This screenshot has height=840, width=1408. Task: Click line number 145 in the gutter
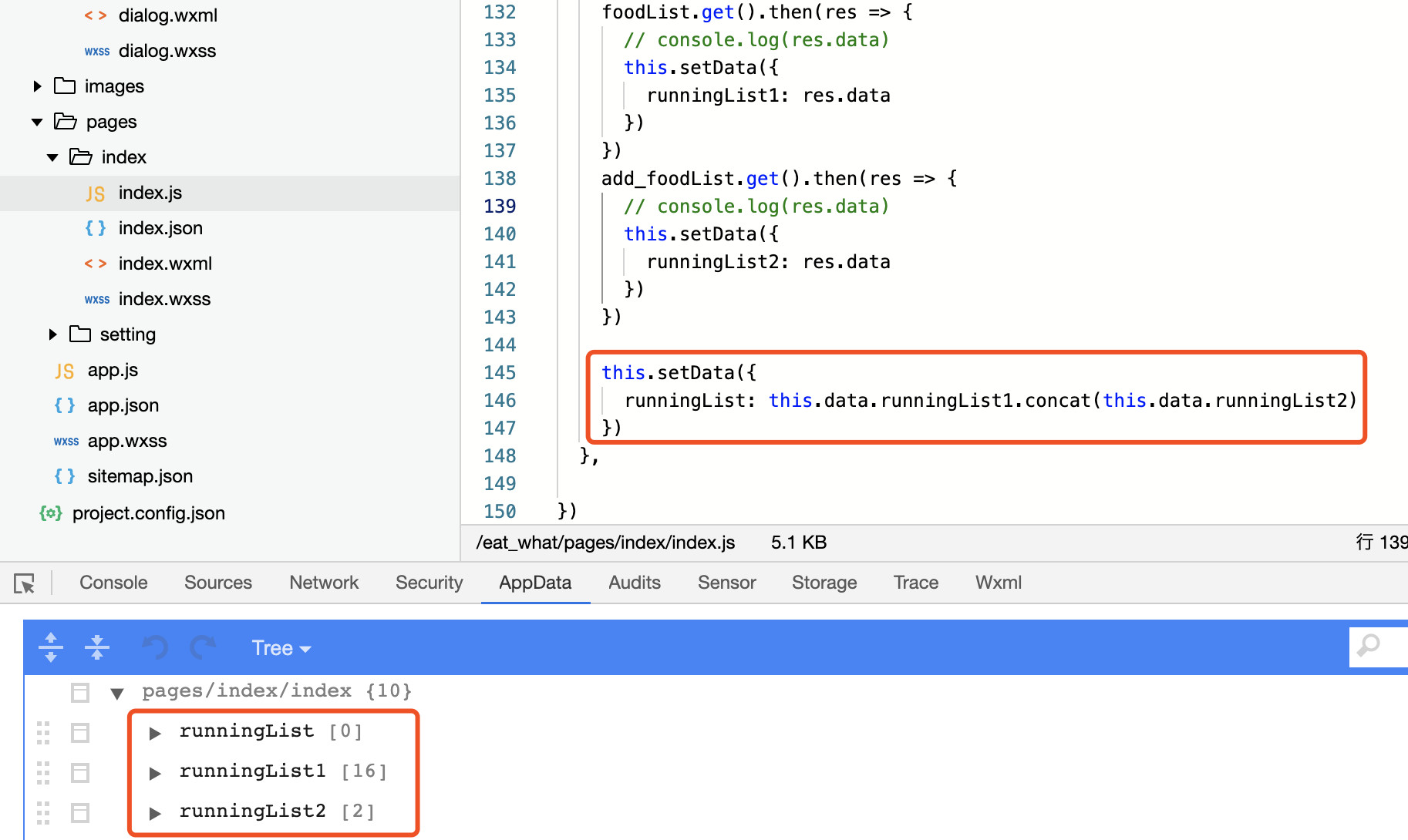[x=500, y=373]
